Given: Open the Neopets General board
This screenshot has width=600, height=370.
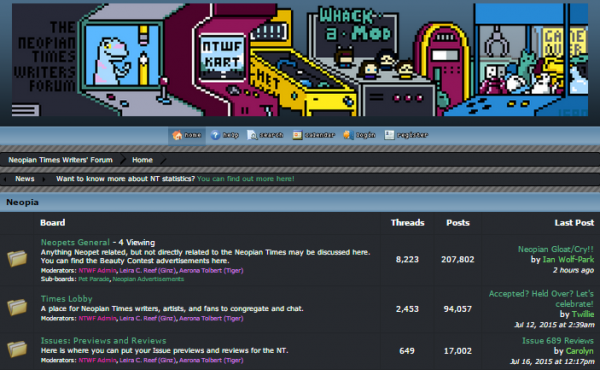Looking at the screenshot, I should coord(75,242).
